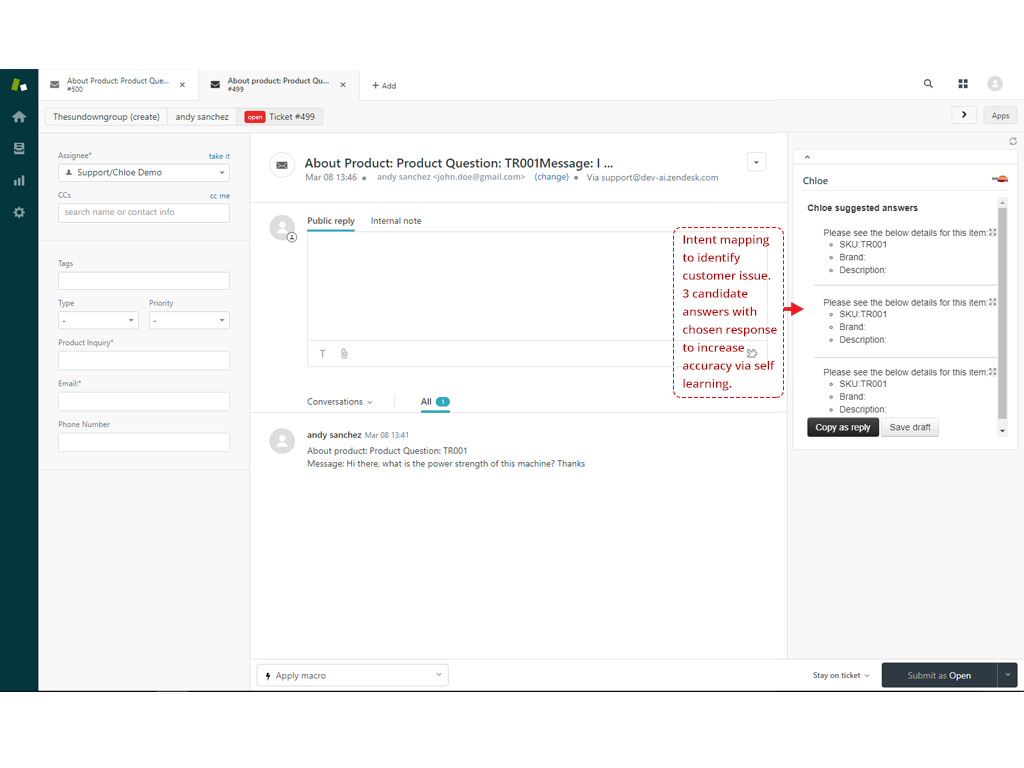
Task: Click into the Phone Number field
Action: point(144,442)
